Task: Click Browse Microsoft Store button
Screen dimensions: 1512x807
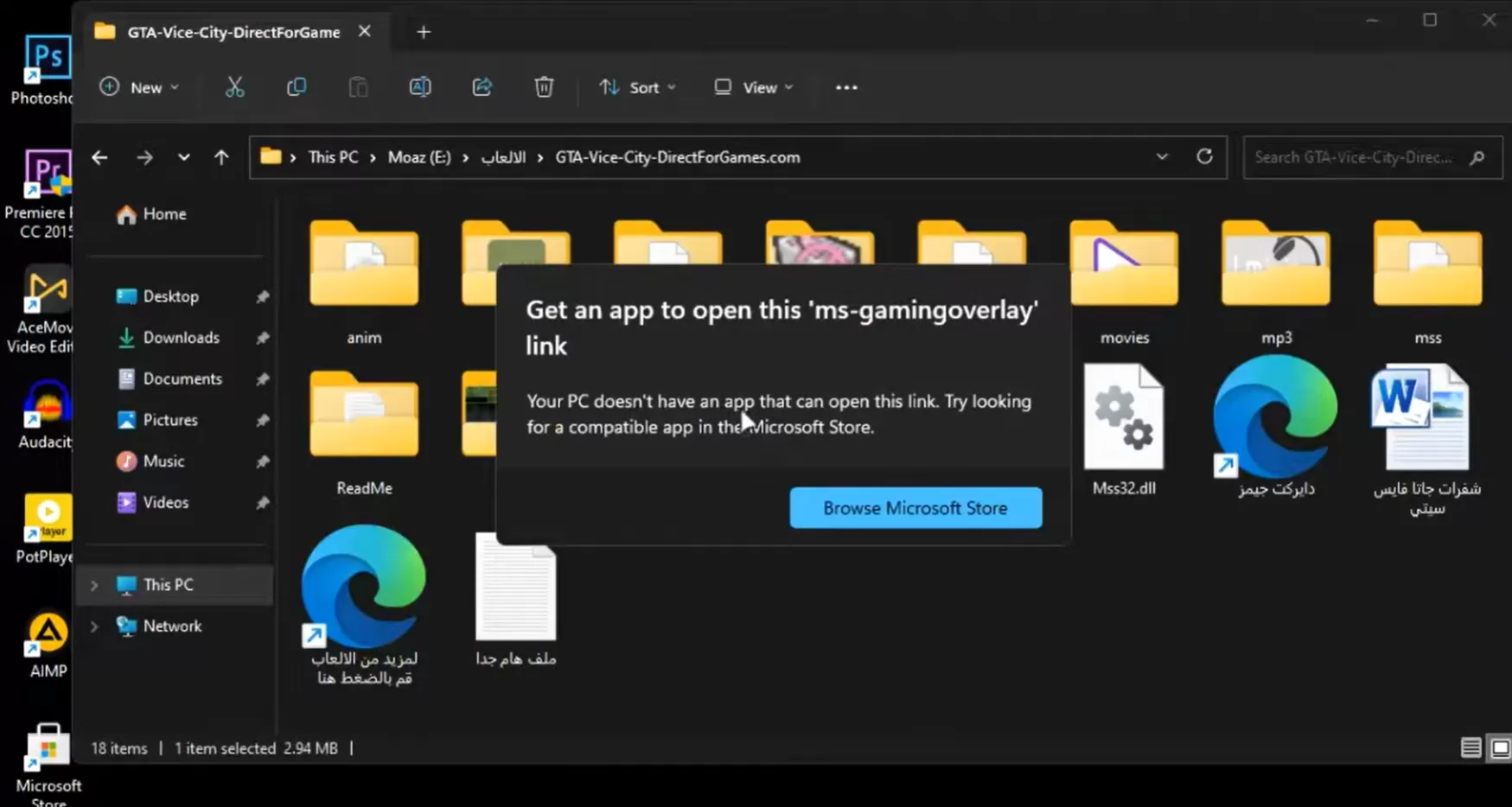Action: [x=915, y=508]
